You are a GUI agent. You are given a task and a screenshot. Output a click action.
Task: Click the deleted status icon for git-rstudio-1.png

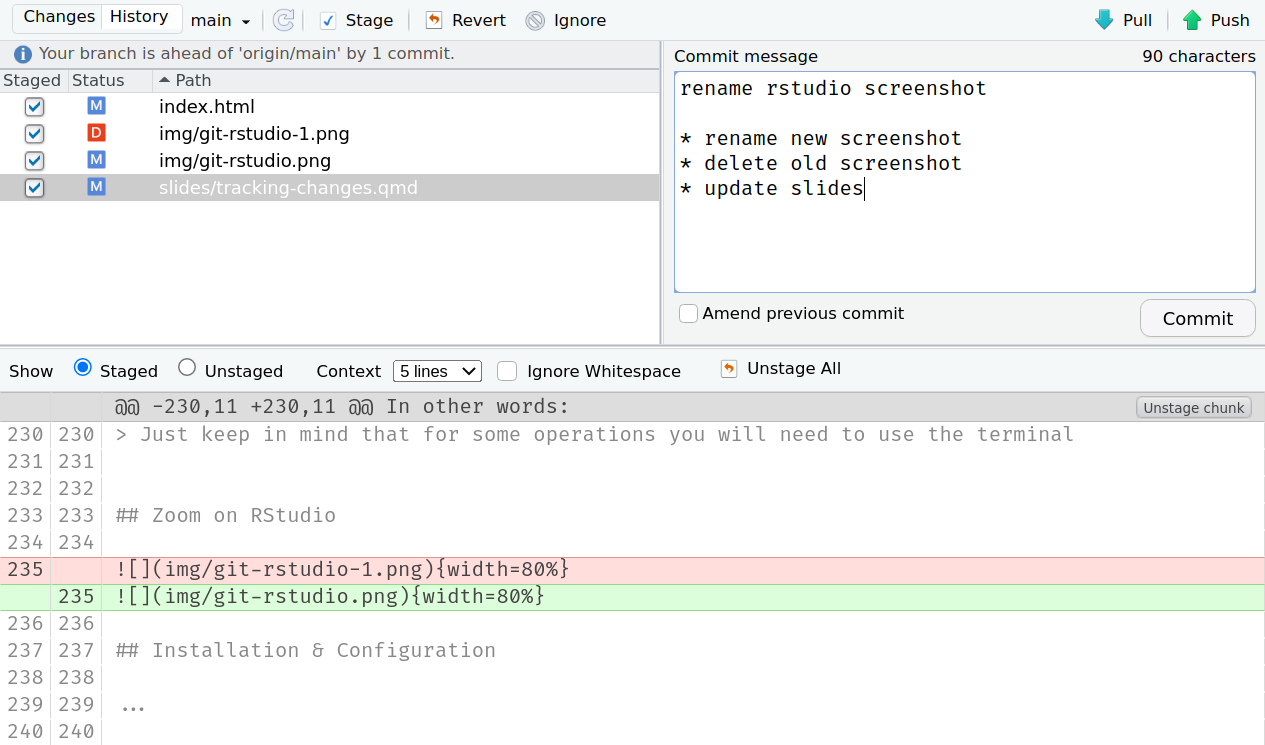[96, 133]
